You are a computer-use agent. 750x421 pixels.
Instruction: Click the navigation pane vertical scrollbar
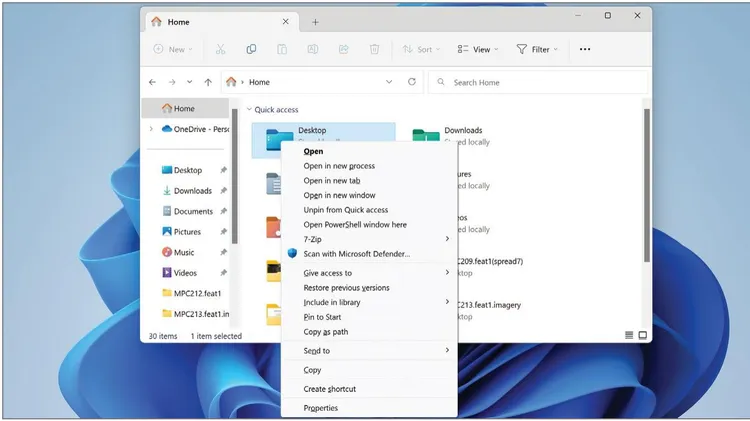pyautogui.click(x=235, y=176)
